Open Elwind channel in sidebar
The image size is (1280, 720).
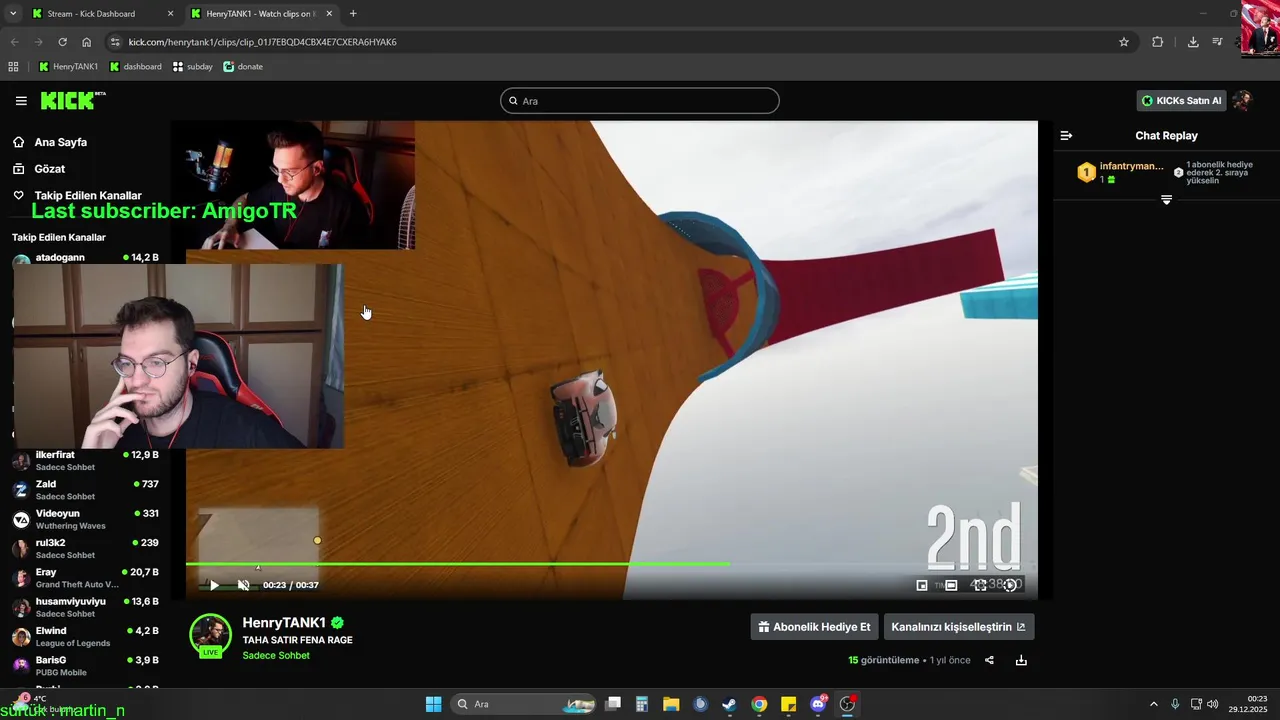click(x=85, y=637)
